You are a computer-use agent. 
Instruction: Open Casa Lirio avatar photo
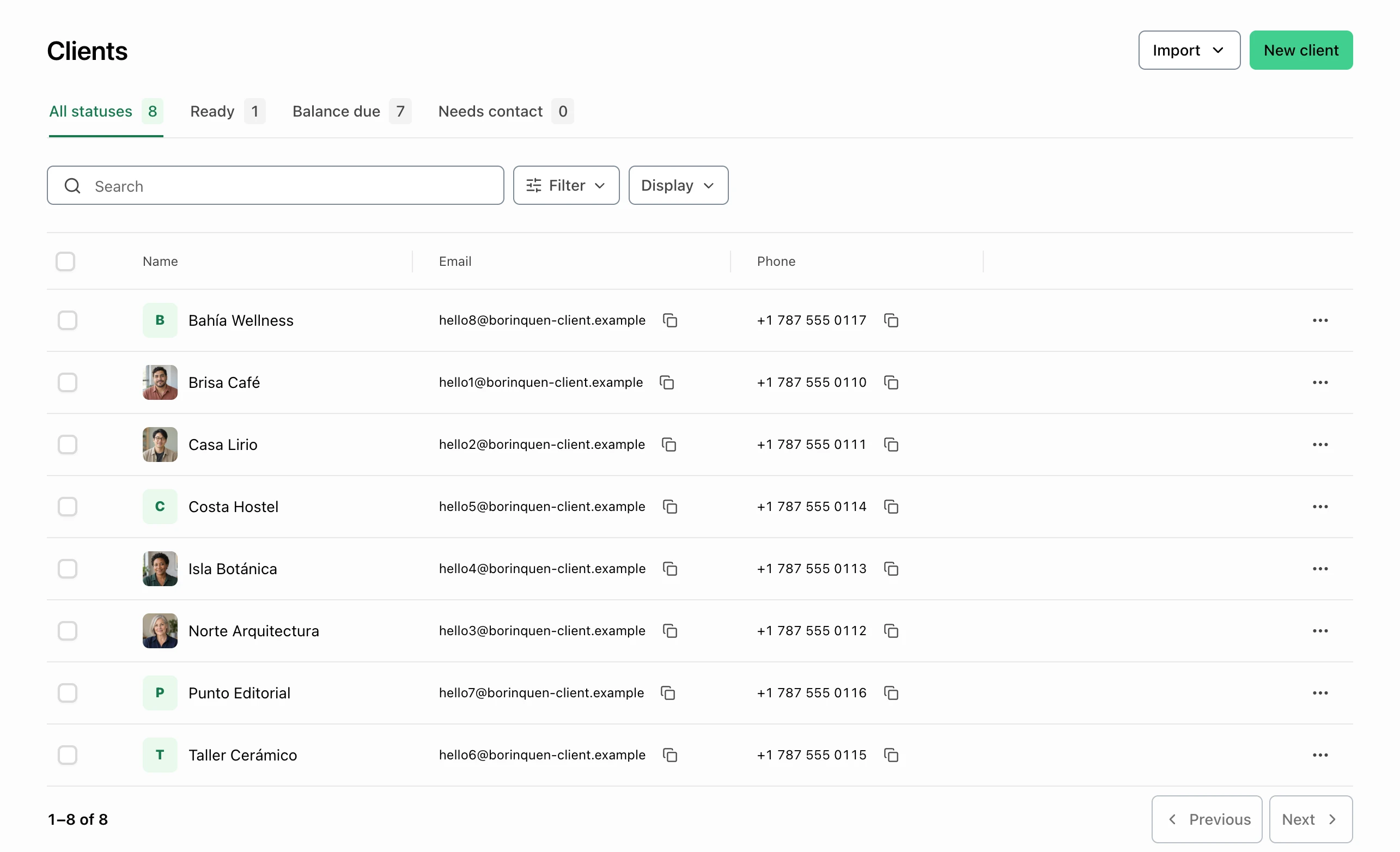click(160, 445)
